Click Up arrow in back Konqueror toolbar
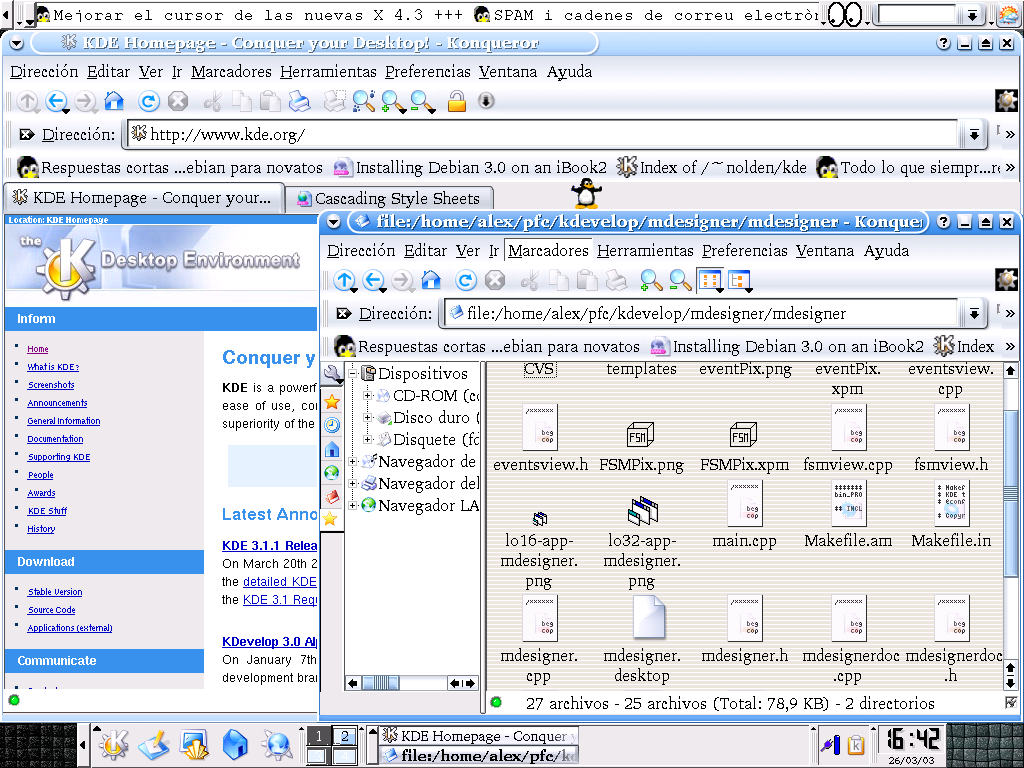1024x768 pixels. tap(27, 101)
